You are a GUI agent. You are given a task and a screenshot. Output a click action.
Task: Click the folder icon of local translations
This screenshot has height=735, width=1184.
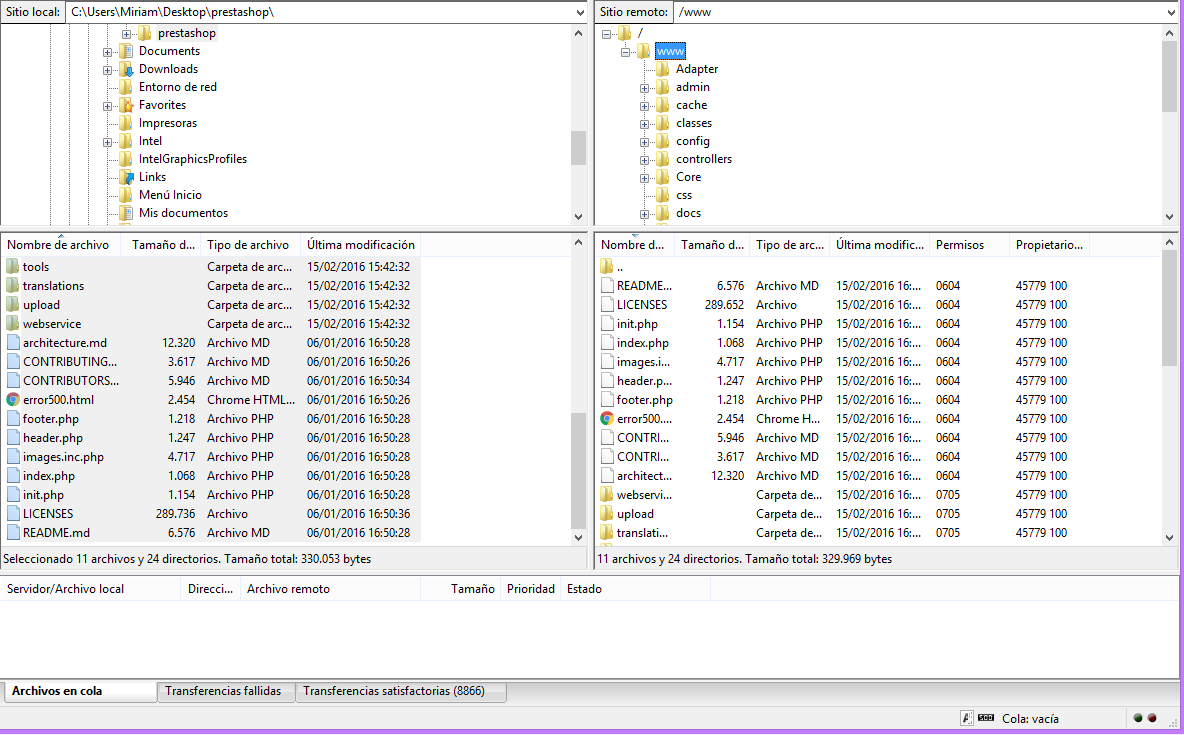click(13, 286)
